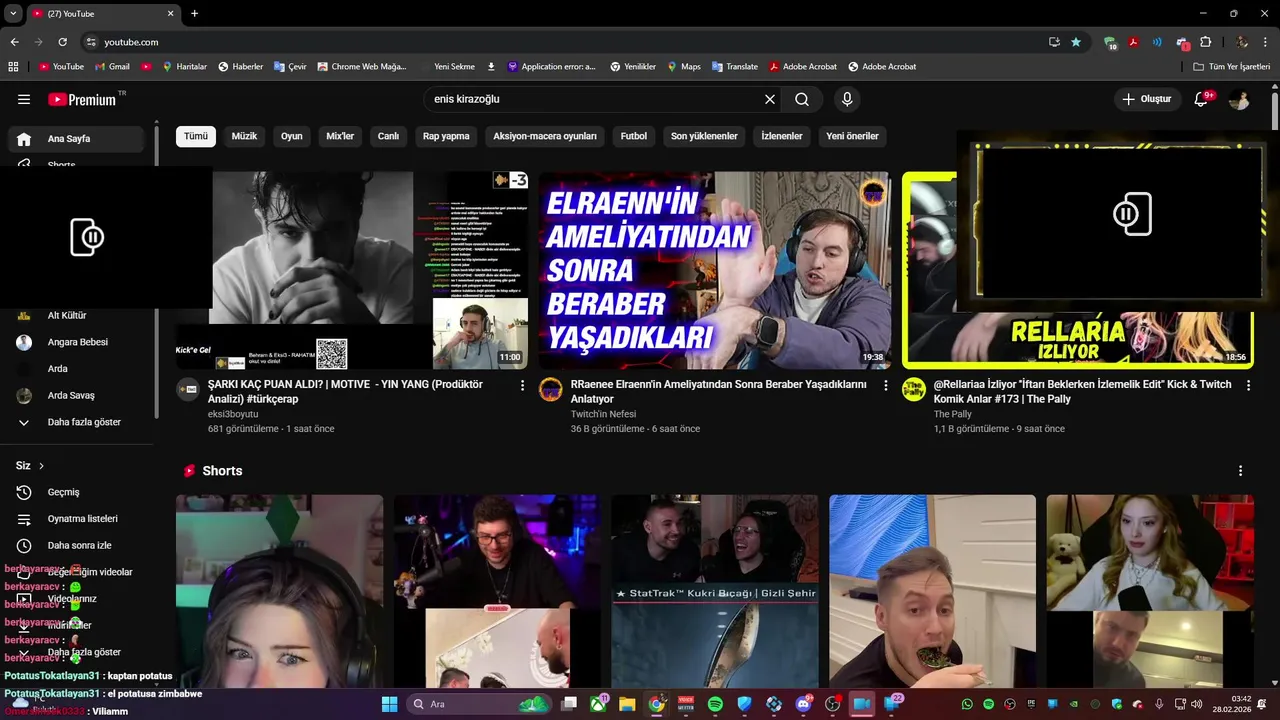Screen dimensions: 1280x720
Task: Select the Canlı filter chip
Action: pyautogui.click(x=388, y=136)
